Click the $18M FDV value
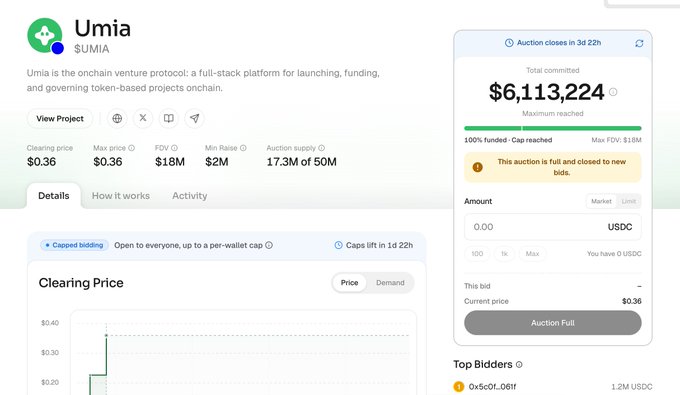 click(x=170, y=162)
